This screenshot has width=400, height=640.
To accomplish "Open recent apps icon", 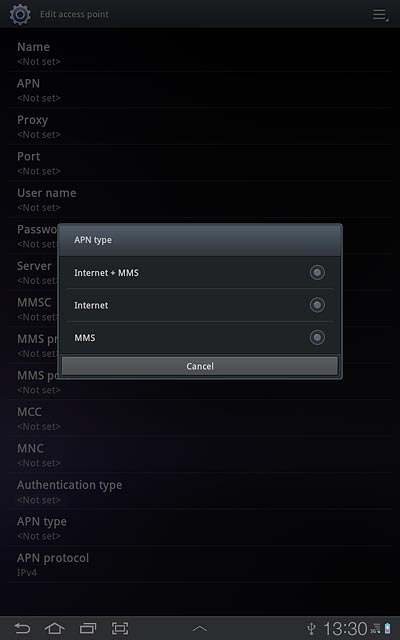I will tap(88, 628).
